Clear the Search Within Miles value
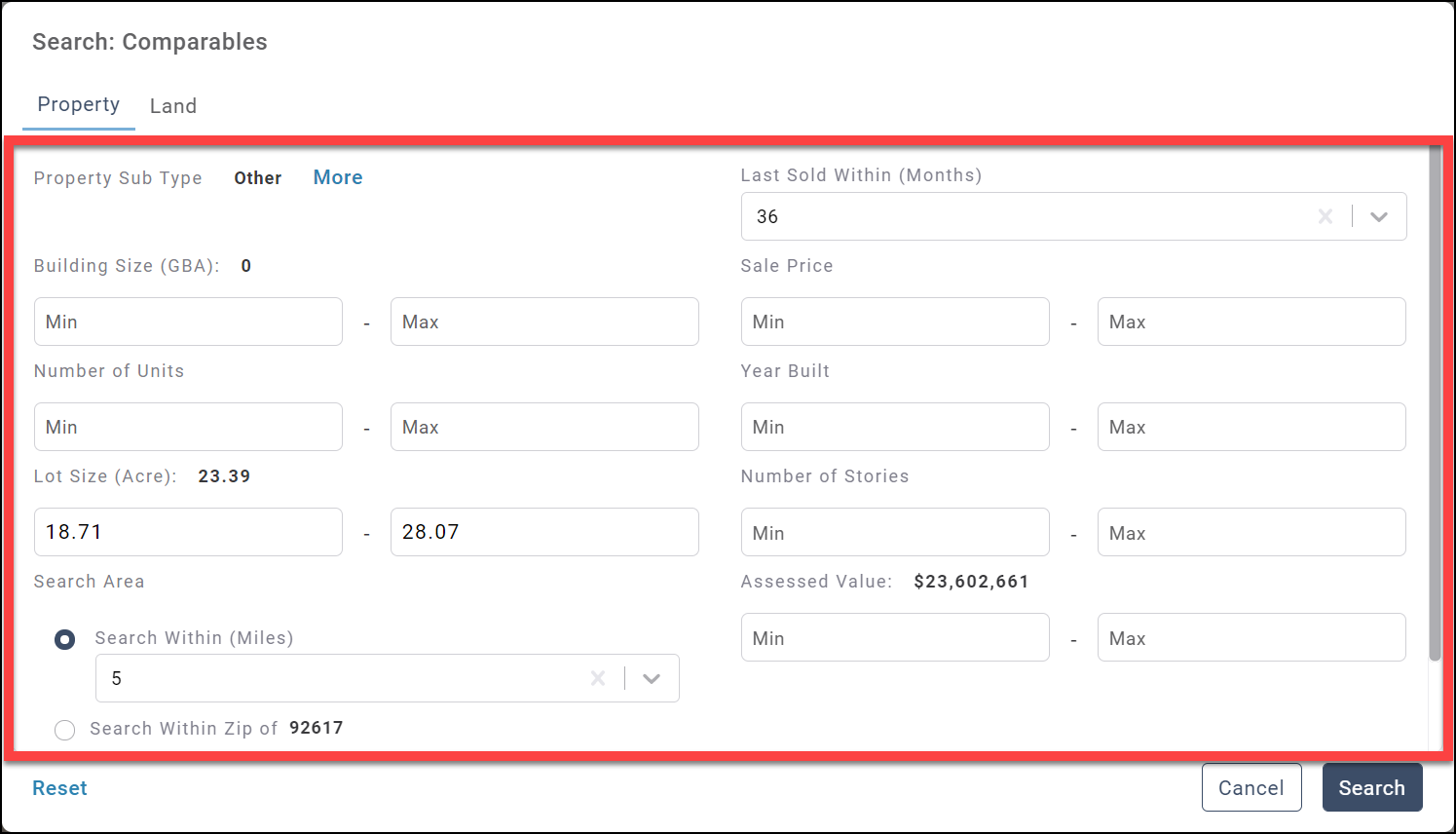This screenshot has width=1456, height=834. 598,678
